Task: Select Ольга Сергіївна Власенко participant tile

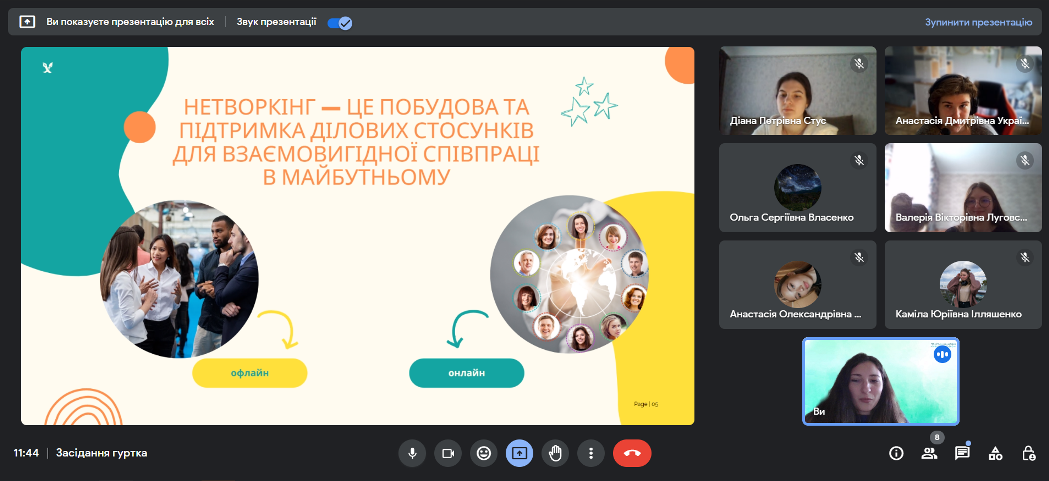Action: pyautogui.click(x=797, y=187)
